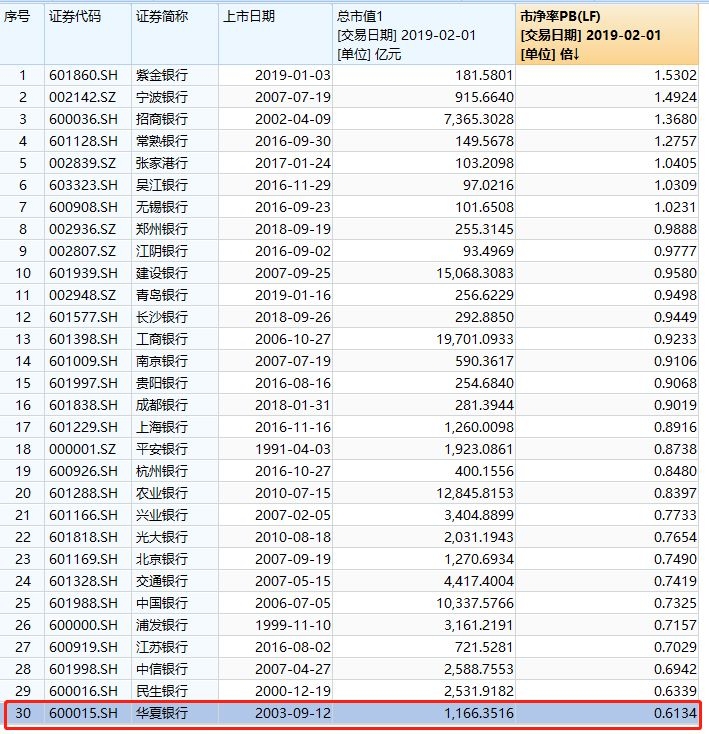Click market value 12,845.8153
This screenshot has width=709, height=734.
475,493
